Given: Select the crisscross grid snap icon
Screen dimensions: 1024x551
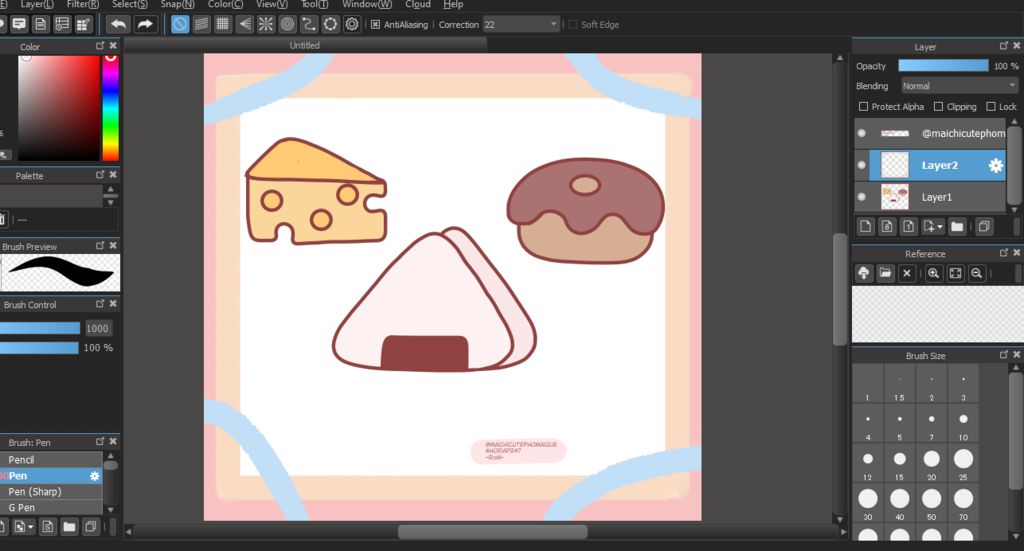Looking at the screenshot, I should 223,24.
